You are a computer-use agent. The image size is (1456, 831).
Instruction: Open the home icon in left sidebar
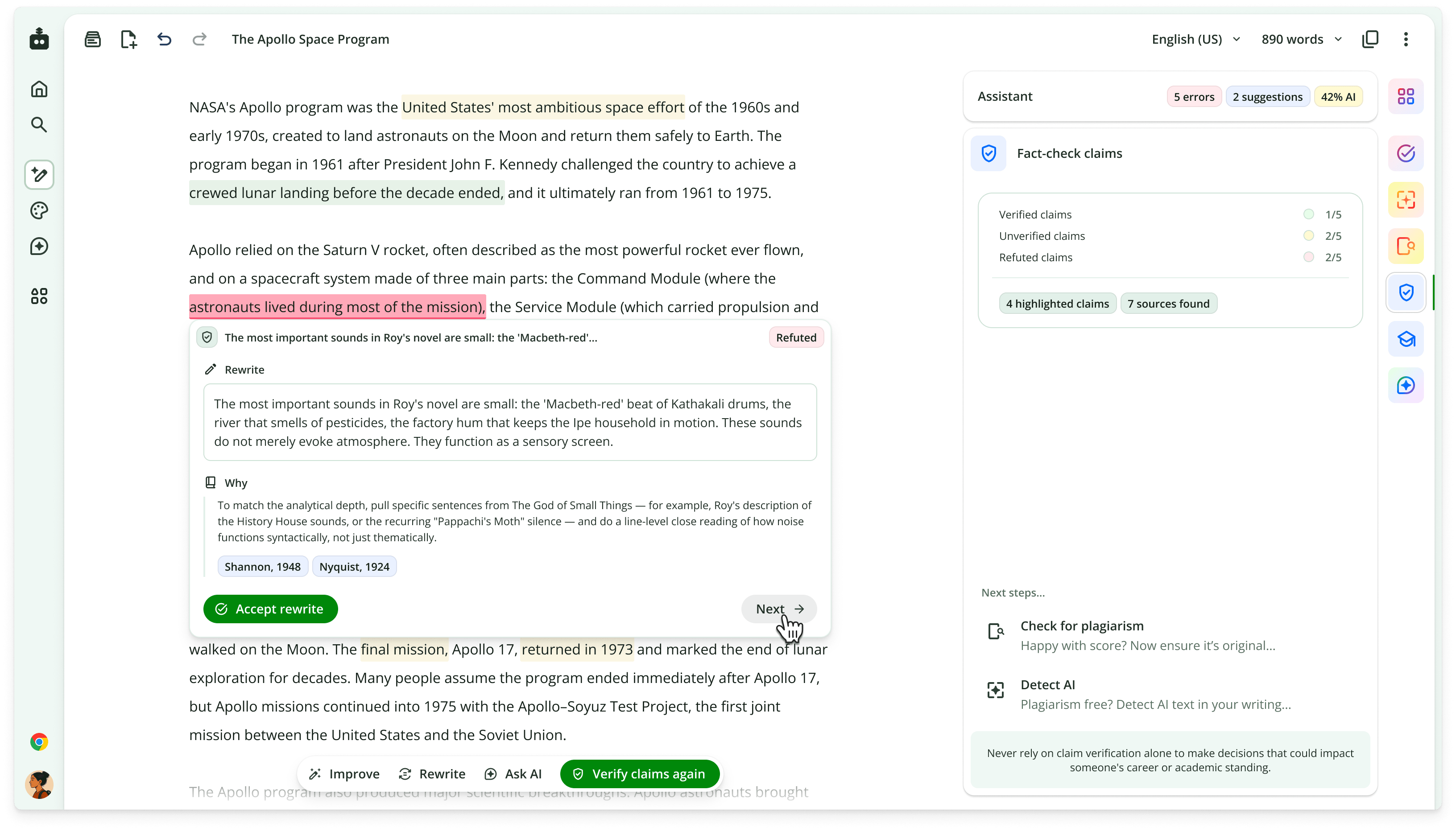point(39,89)
